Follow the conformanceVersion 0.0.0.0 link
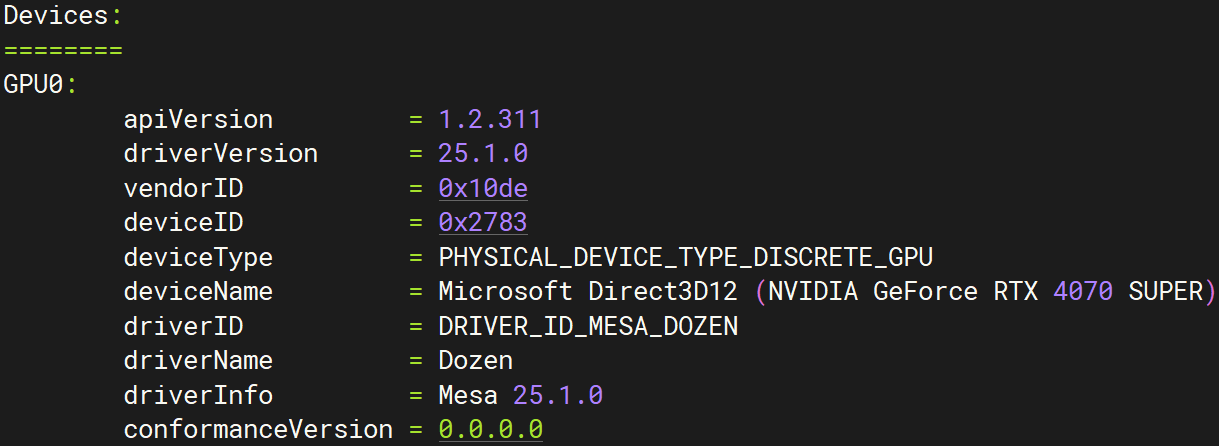The height and width of the screenshot is (446, 1219). point(491,429)
